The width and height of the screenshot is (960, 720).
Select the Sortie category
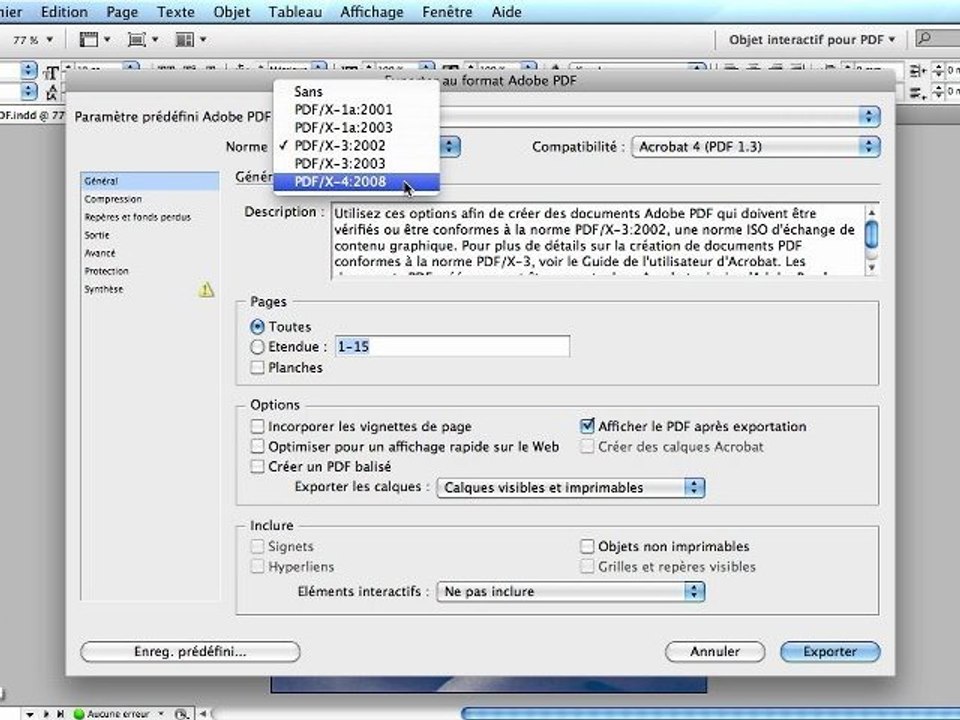[x=149, y=235]
